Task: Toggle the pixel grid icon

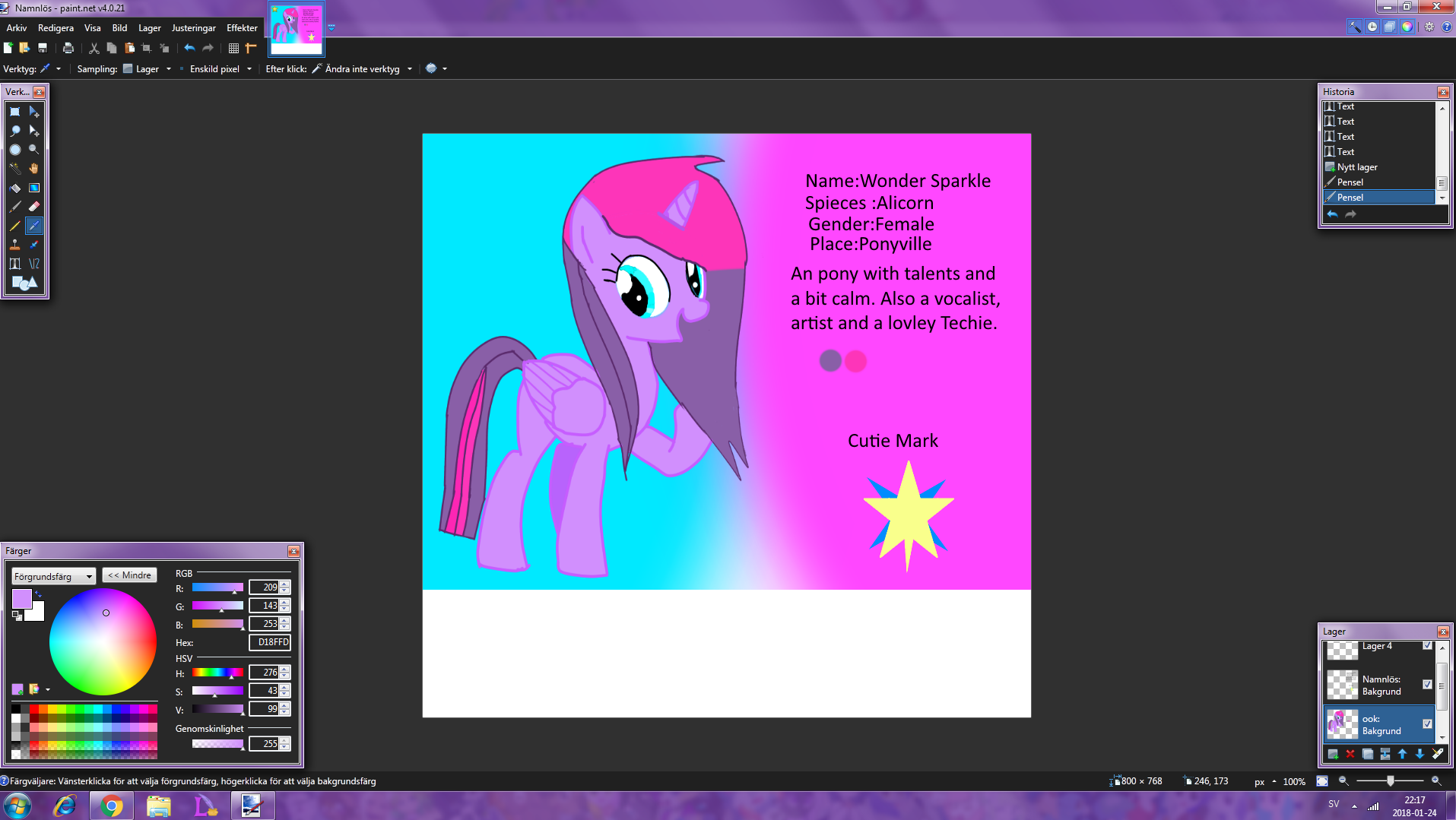Action: pos(233,48)
